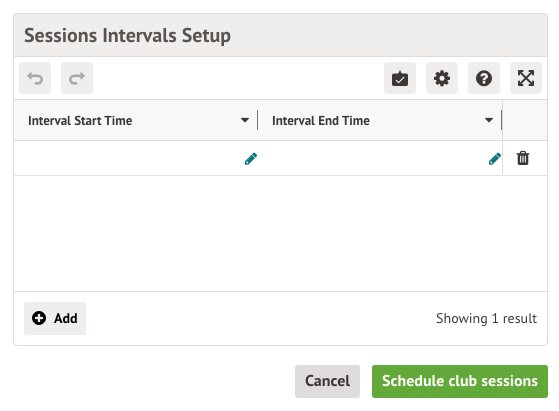Click the calendar checkmark toolbar icon
Screen dimensions: 559x411
tap(400, 78)
